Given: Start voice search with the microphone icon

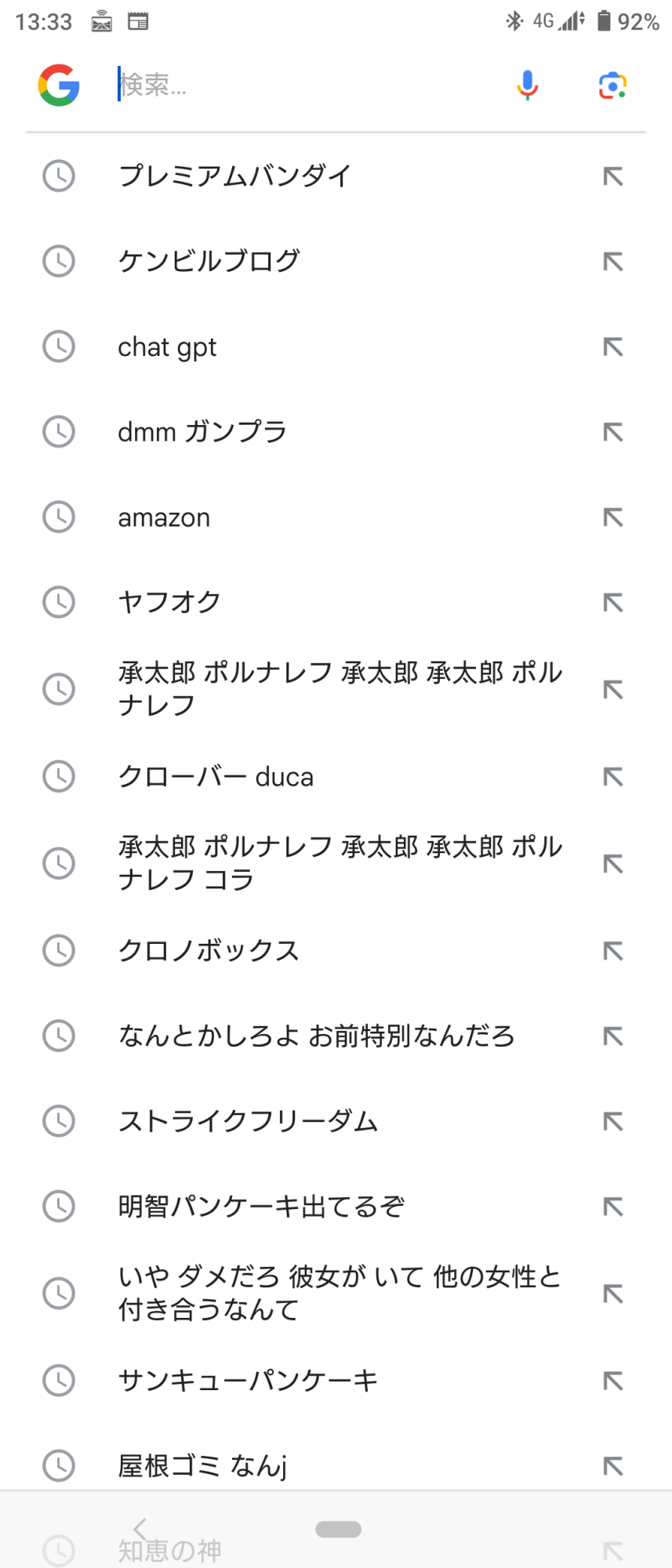Looking at the screenshot, I should point(528,85).
